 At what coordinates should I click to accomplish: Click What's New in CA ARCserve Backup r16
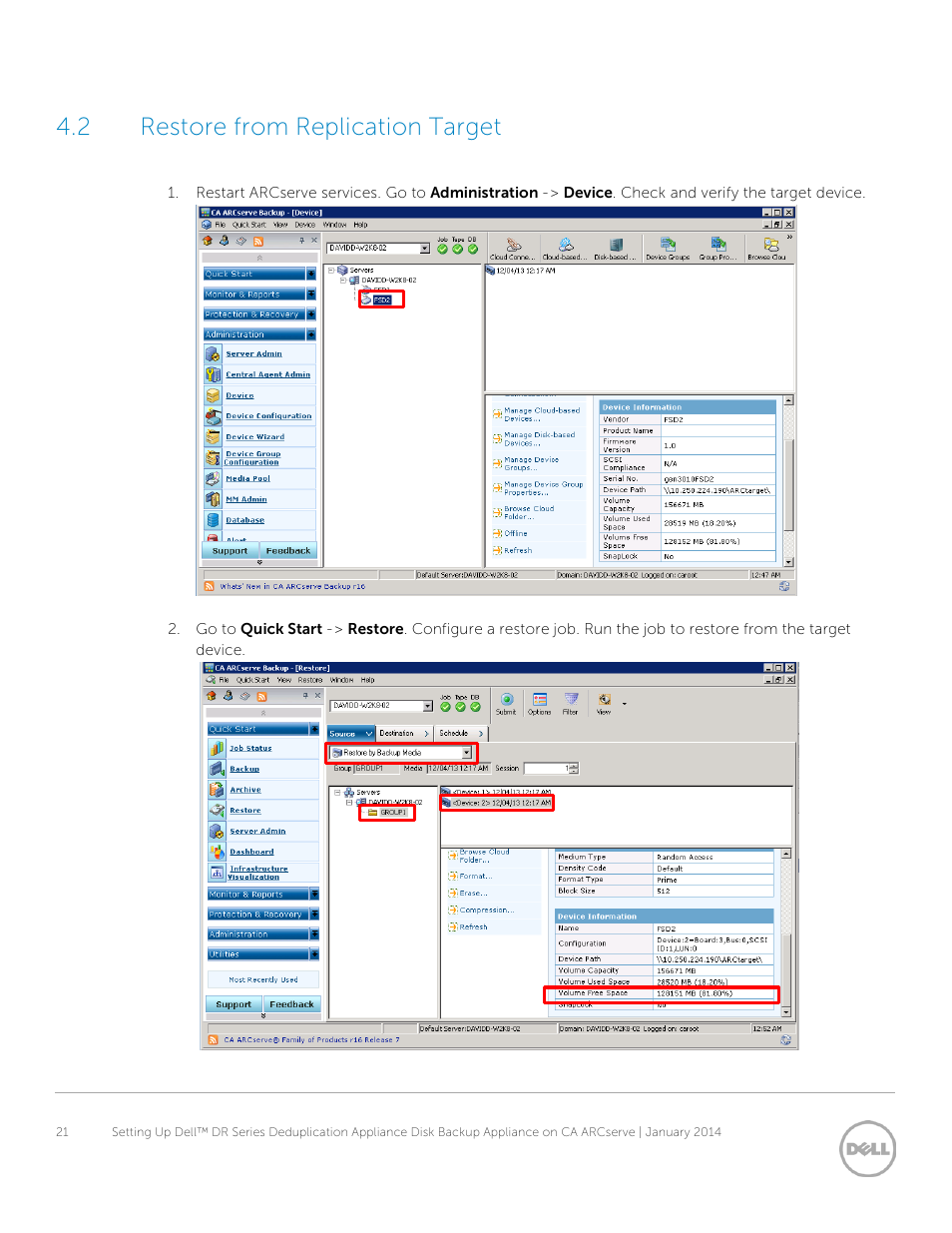point(292,587)
